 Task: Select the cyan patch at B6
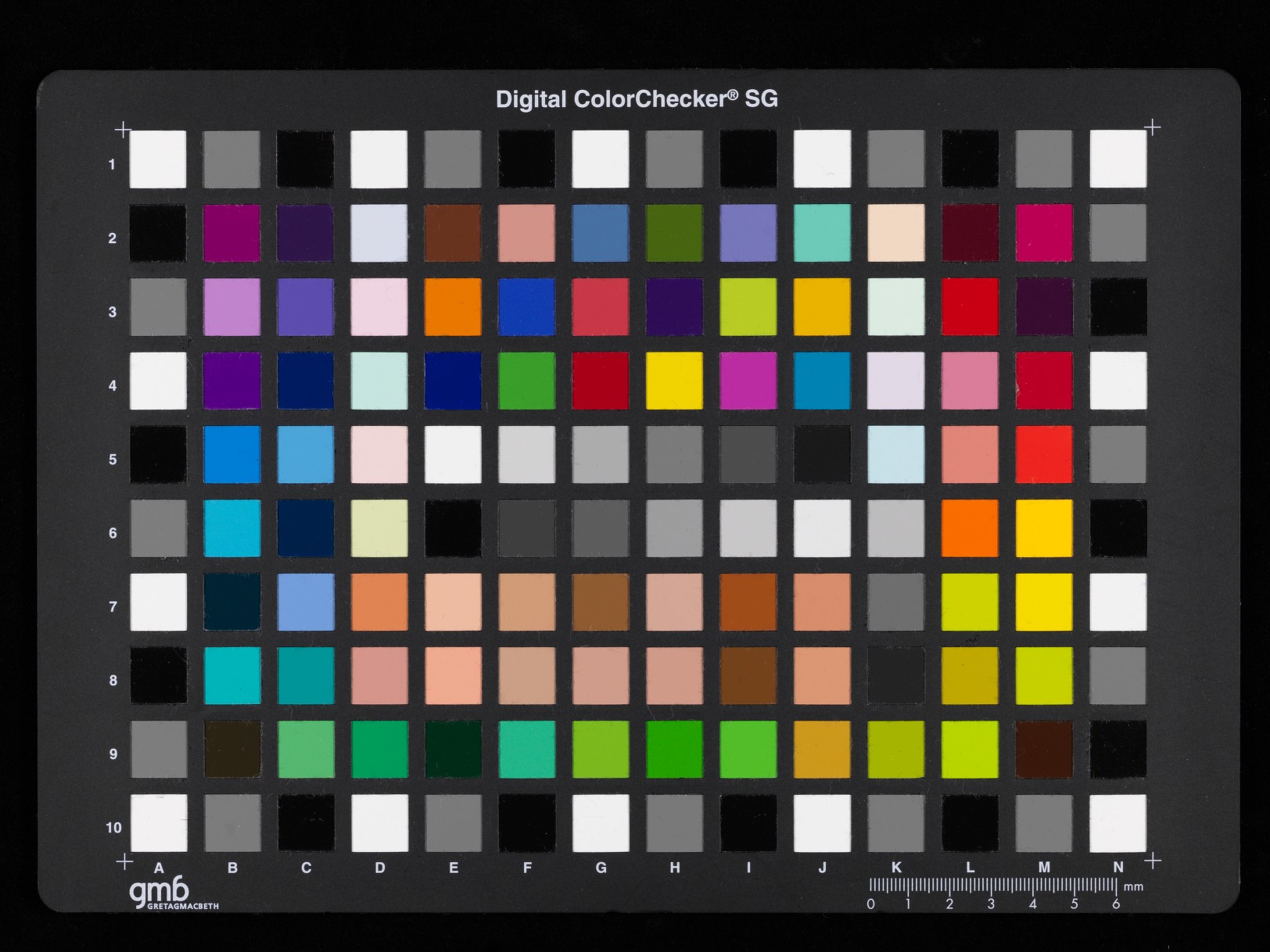pyautogui.click(x=231, y=528)
